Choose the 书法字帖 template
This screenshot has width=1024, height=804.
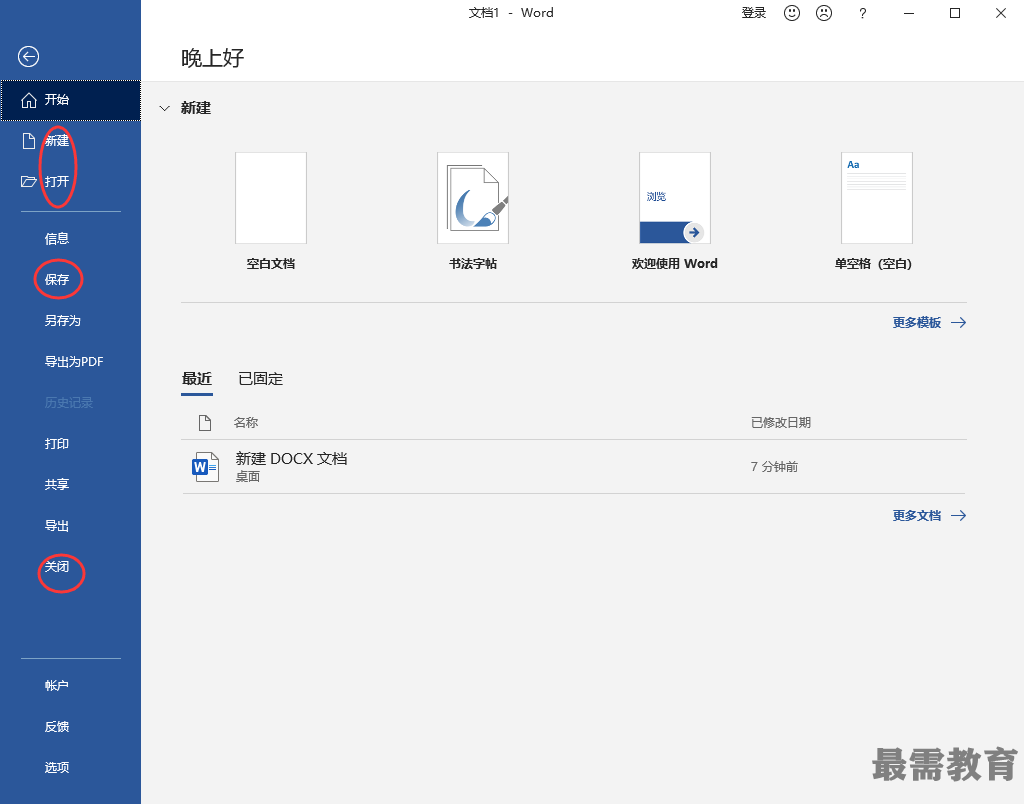[473, 211]
